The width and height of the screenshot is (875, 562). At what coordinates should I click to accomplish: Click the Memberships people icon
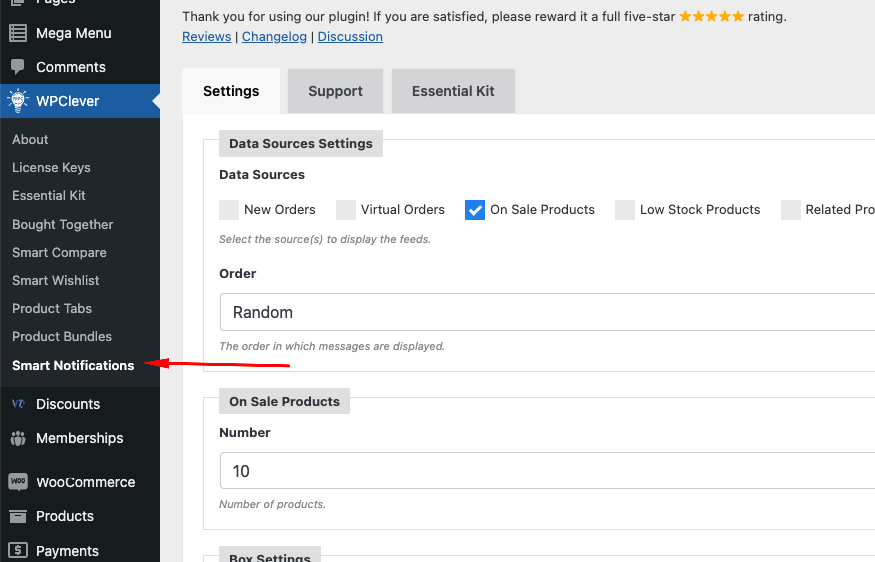(x=18, y=439)
